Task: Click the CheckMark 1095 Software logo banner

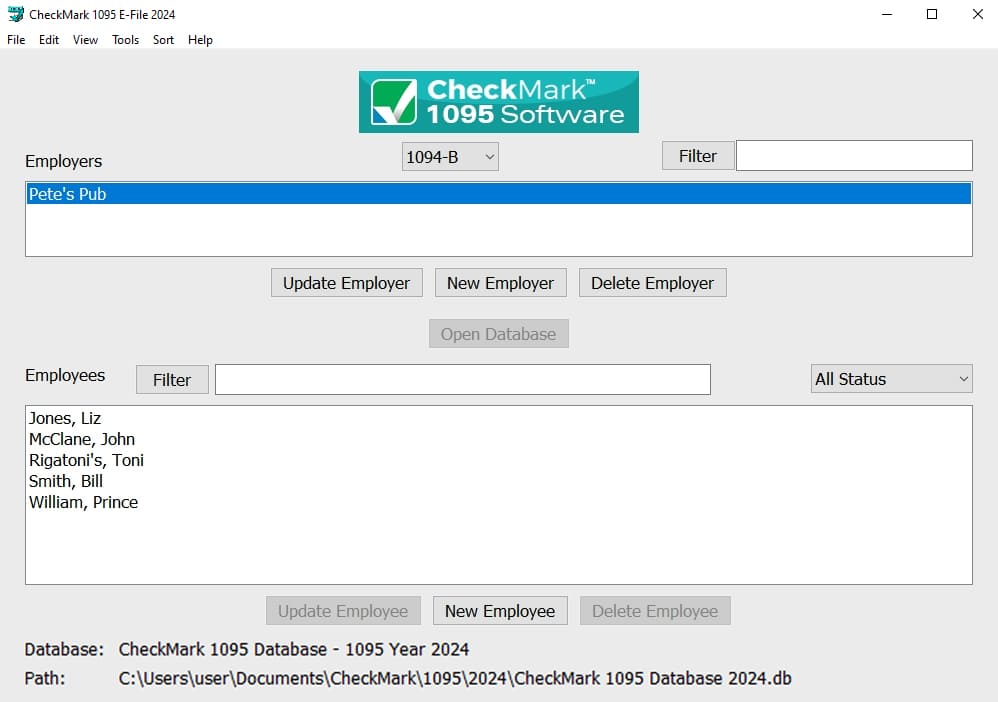Action: point(498,102)
